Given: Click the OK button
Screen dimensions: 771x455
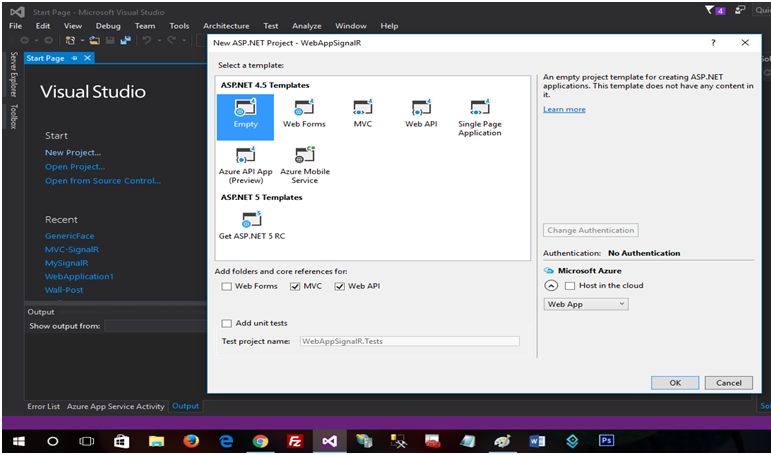Looking at the screenshot, I should click(675, 383).
